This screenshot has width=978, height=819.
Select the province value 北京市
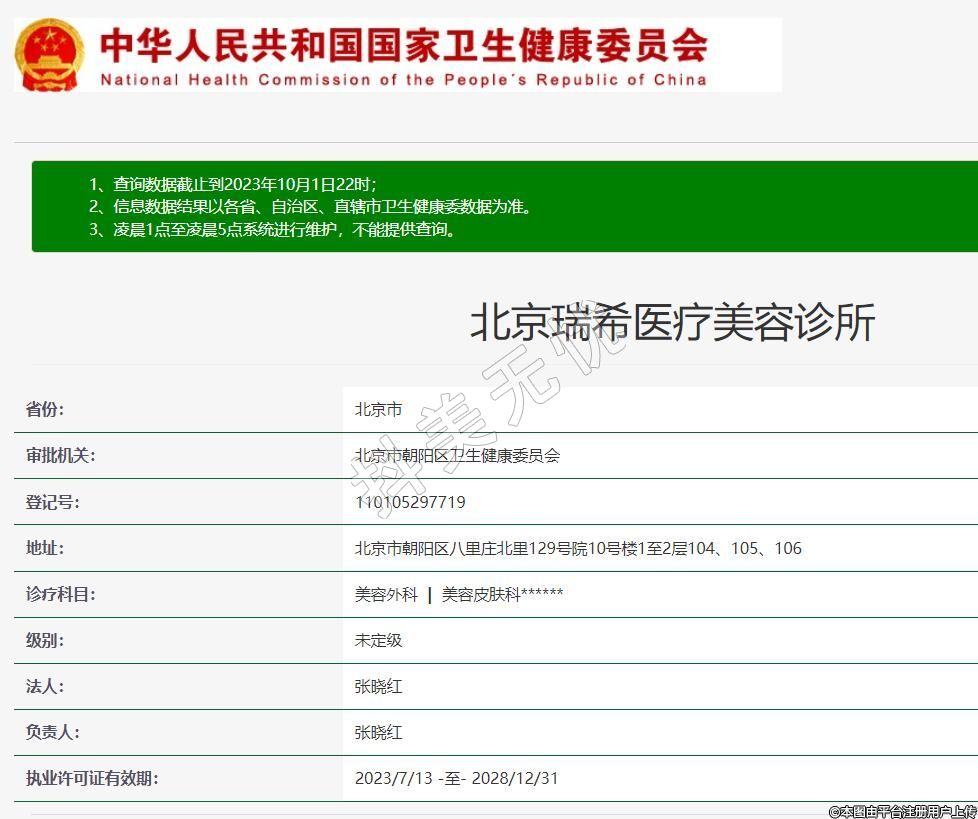(378, 409)
